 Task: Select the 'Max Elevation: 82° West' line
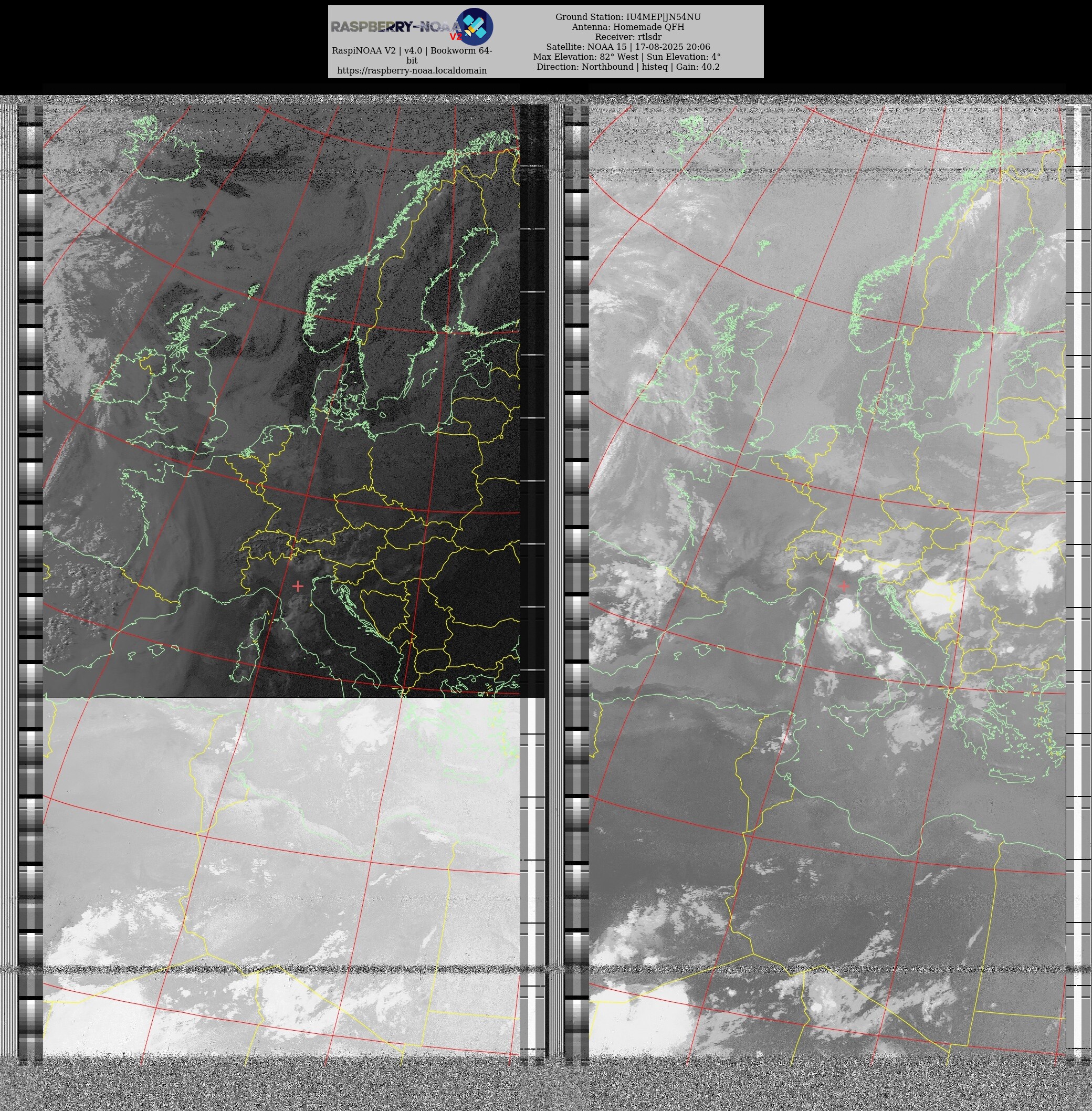click(x=627, y=57)
